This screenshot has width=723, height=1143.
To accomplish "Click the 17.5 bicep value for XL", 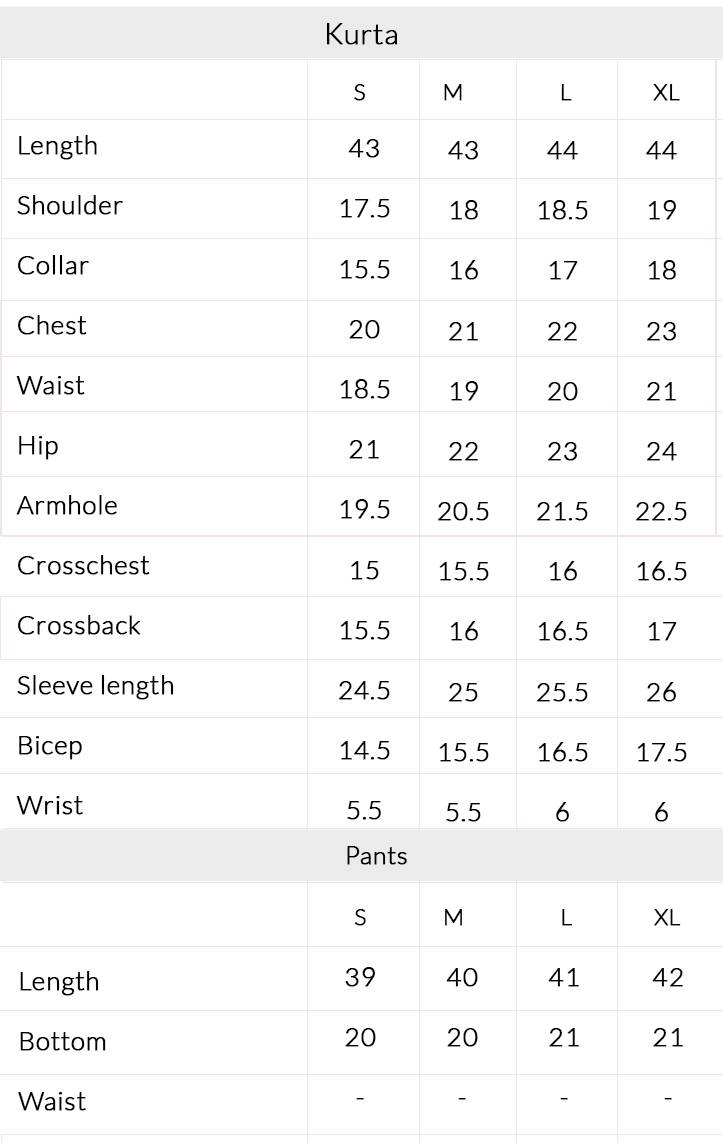I will (x=661, y=752).
